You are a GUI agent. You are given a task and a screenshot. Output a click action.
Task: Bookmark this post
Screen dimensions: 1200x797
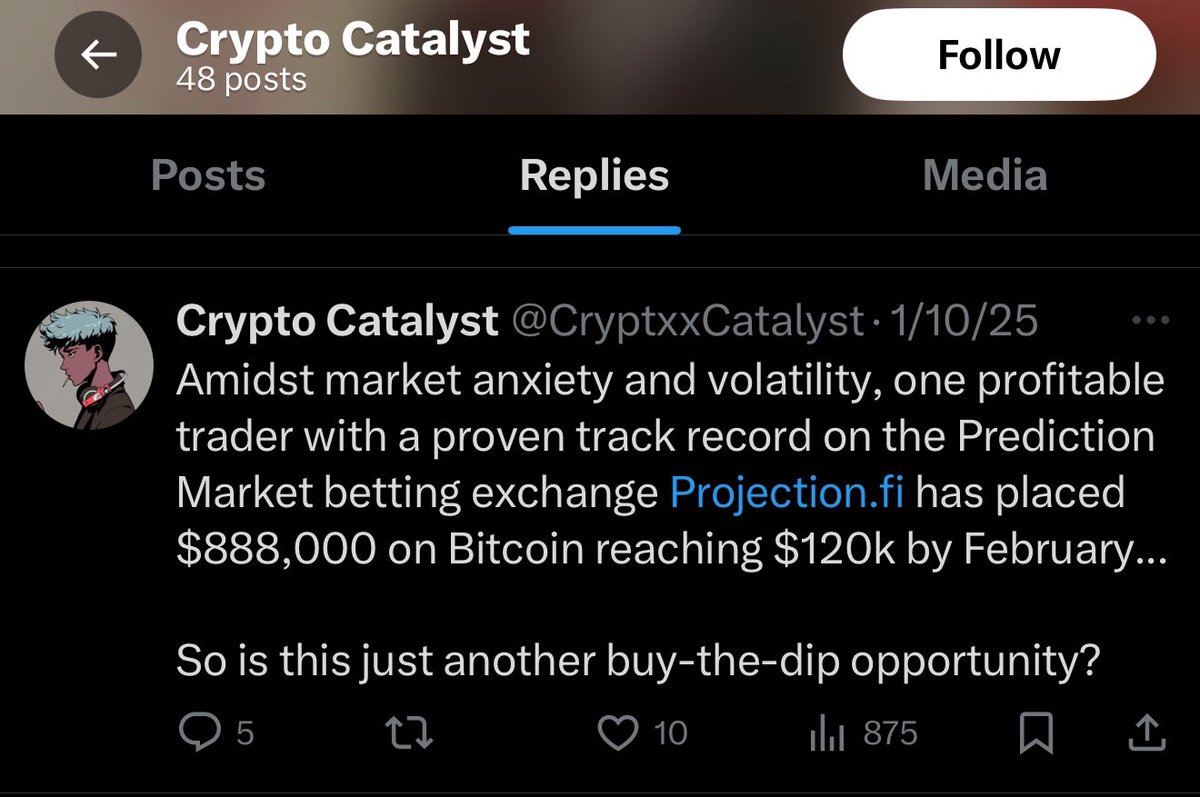point(1036,735)
